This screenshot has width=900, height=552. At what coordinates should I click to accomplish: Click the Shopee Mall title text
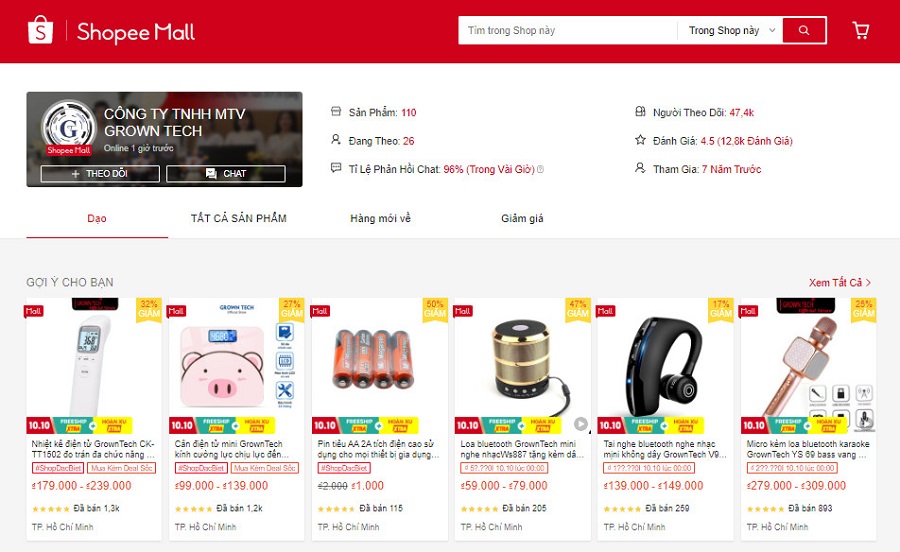click(136, 32)
